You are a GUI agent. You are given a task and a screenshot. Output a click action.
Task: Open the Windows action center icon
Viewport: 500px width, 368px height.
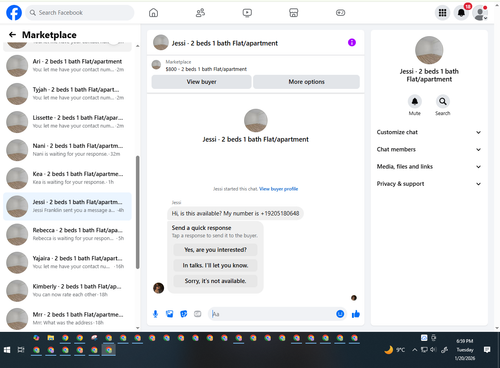pos(487,350)
